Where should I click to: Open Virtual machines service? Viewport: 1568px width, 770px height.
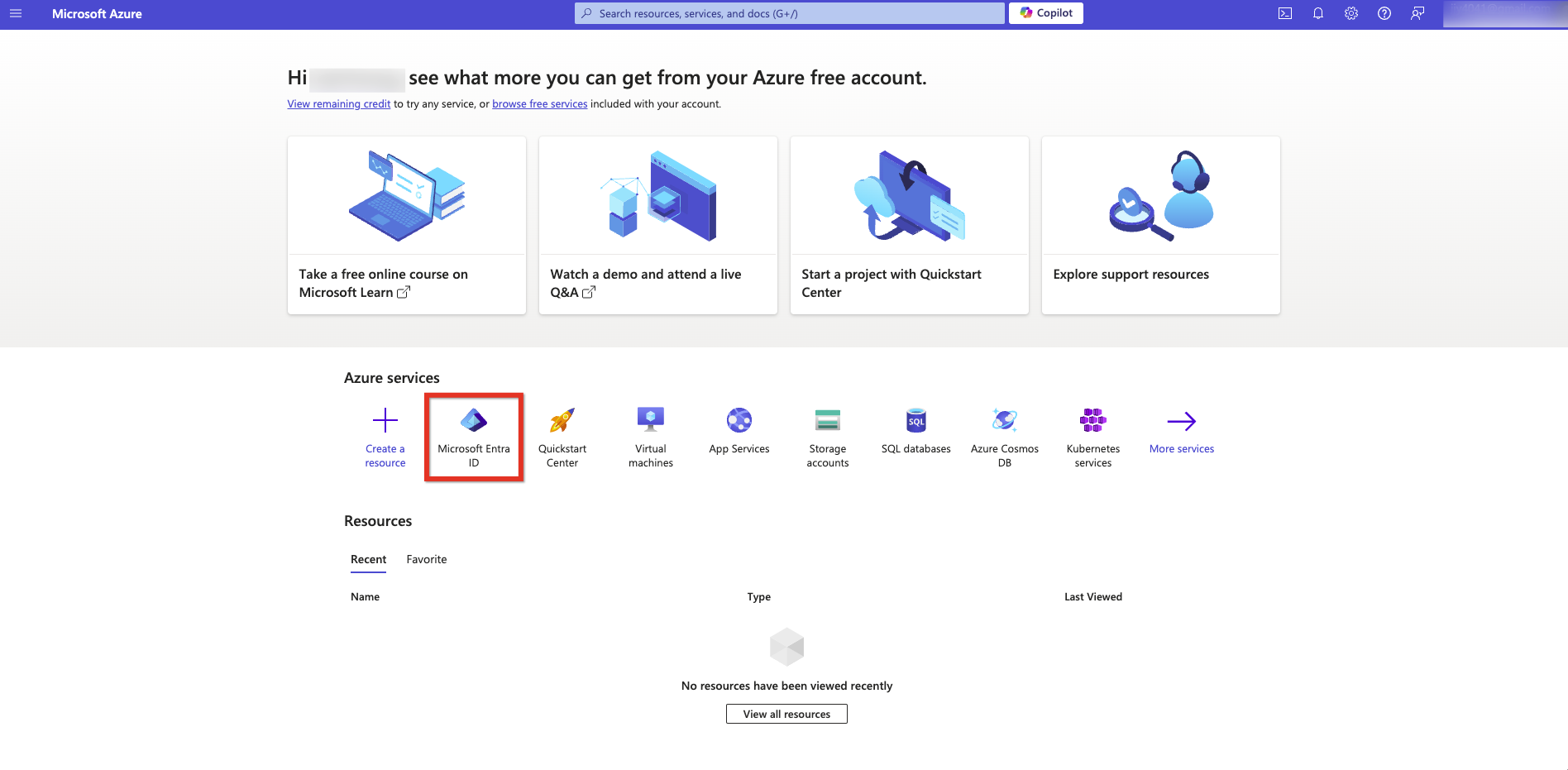(x=651, y=437)
